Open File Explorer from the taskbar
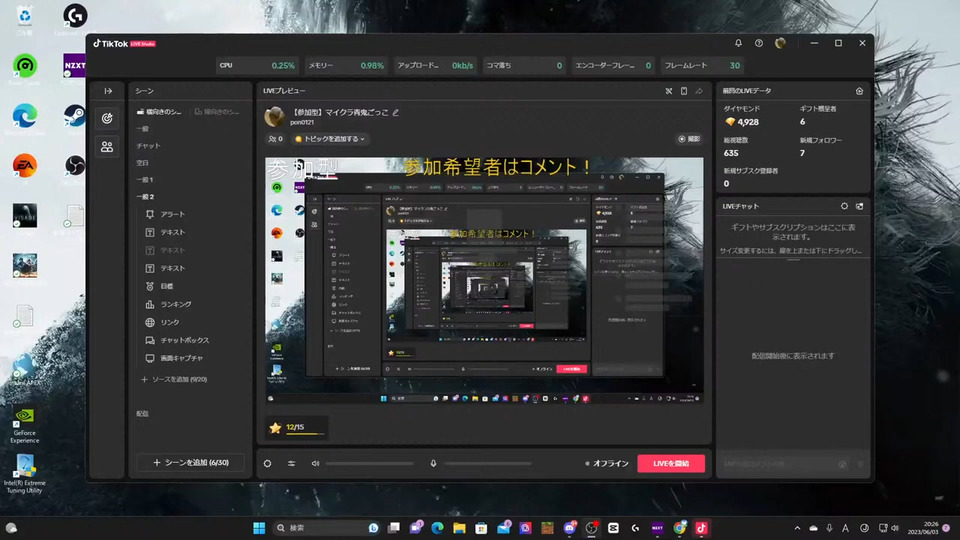 (459, 528)
